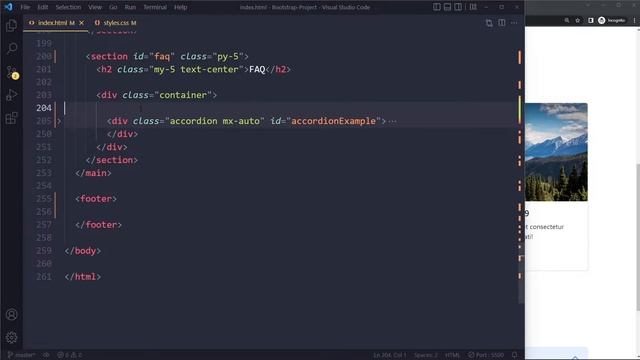Click the Synchronize Changes icon in status bar
The width and height of the screenshot is (640, 360).
point(46,355)
